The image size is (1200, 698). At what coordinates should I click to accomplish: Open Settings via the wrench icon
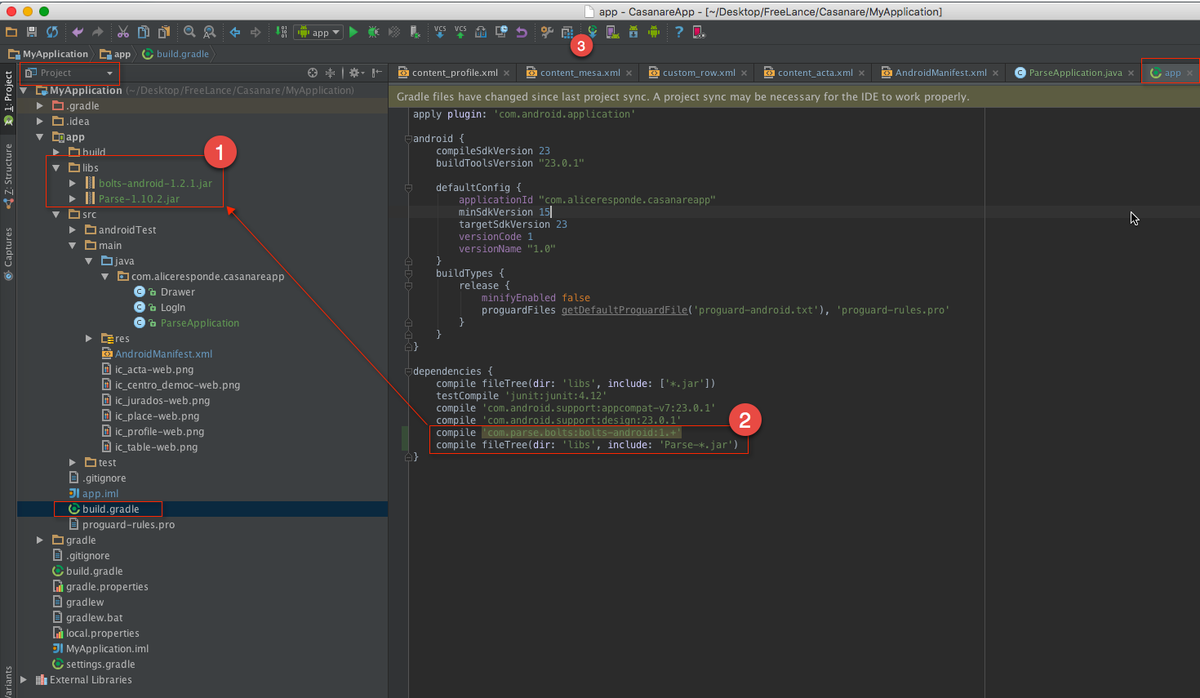[x=546, y=32]
